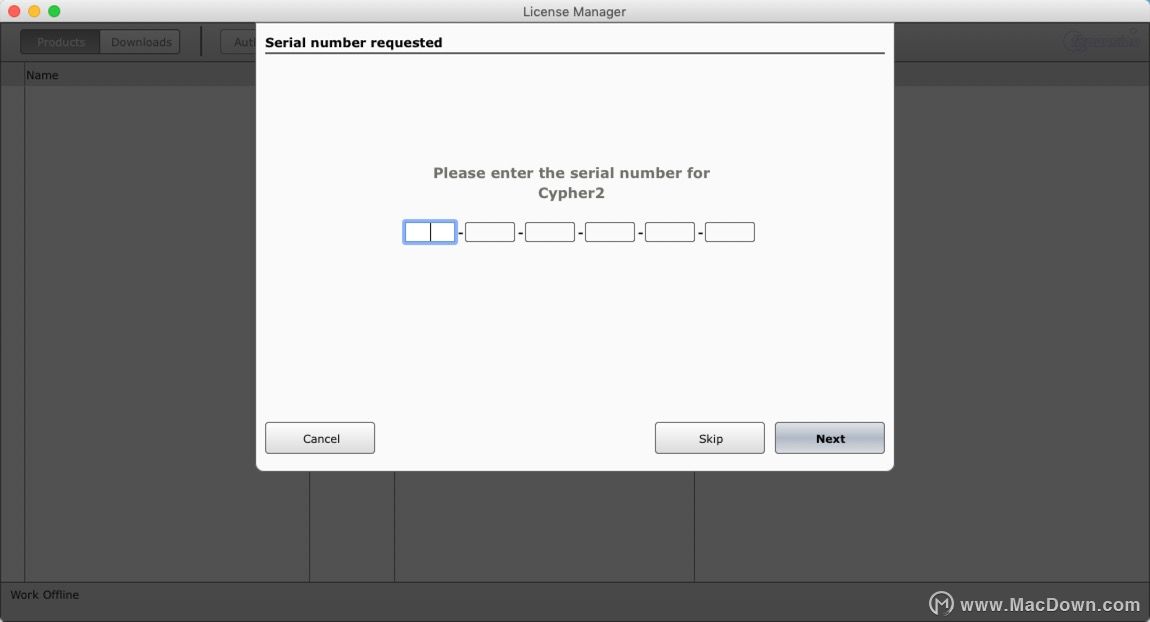Click the Work Offline status text
This screenshot has height=622, width=1150.
44,595
